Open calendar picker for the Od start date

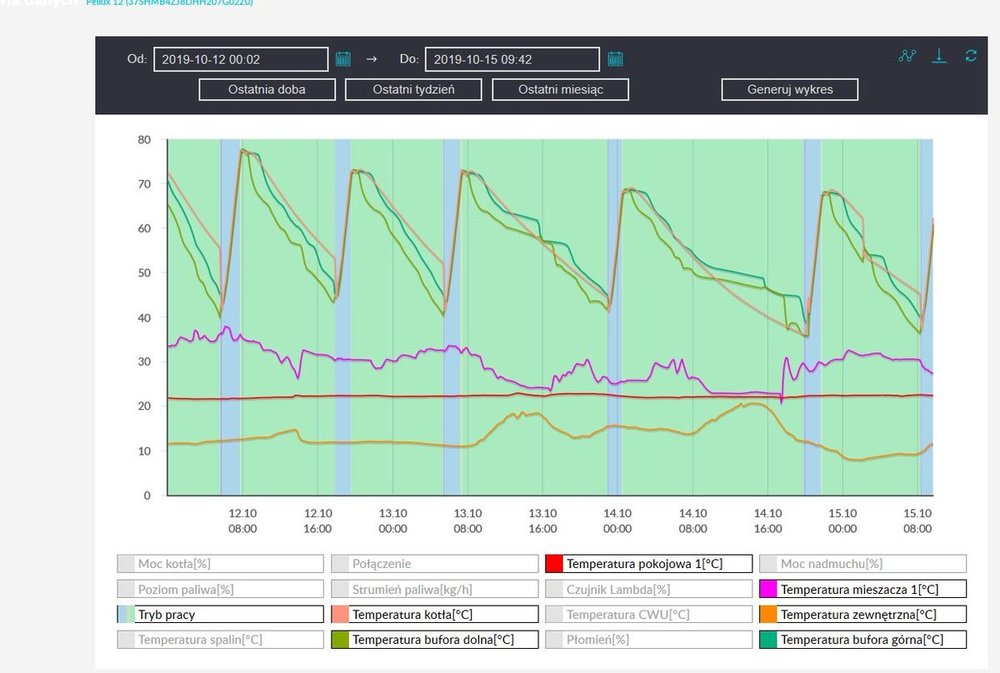click(x=343, y=59)
